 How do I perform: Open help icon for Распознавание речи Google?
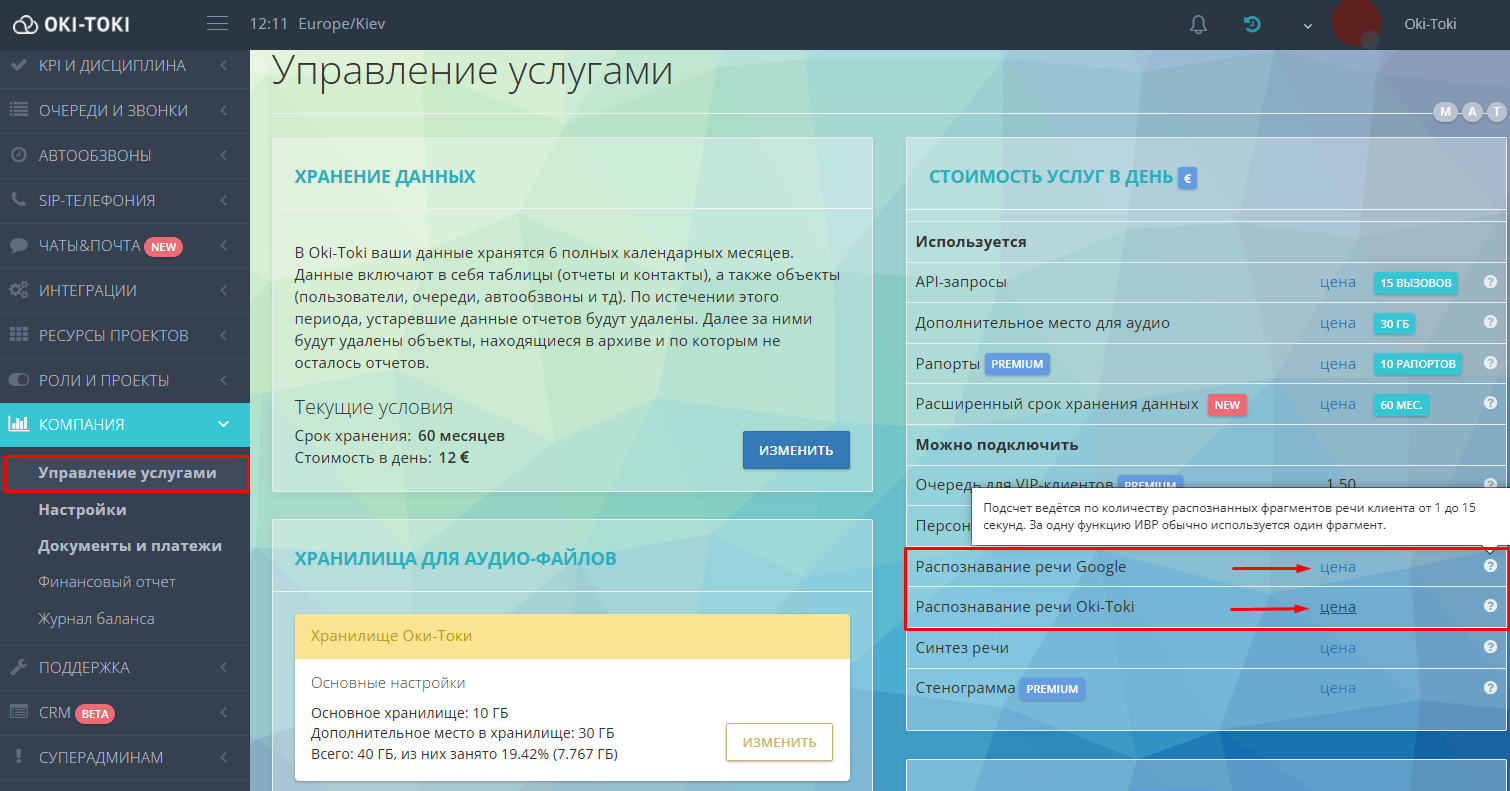[x=1490, y=566]
